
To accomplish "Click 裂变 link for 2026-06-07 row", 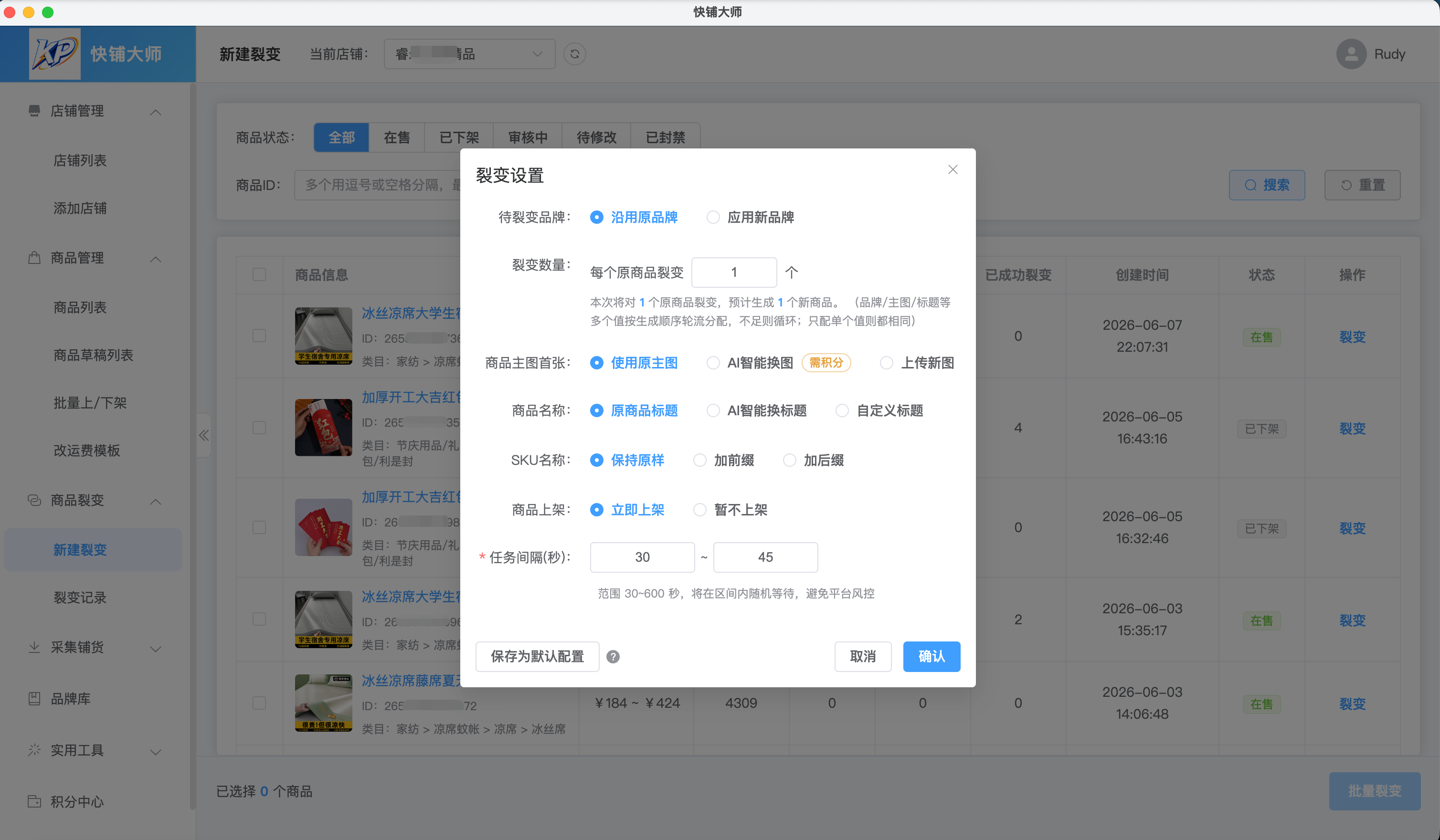I will (1352, 337).
